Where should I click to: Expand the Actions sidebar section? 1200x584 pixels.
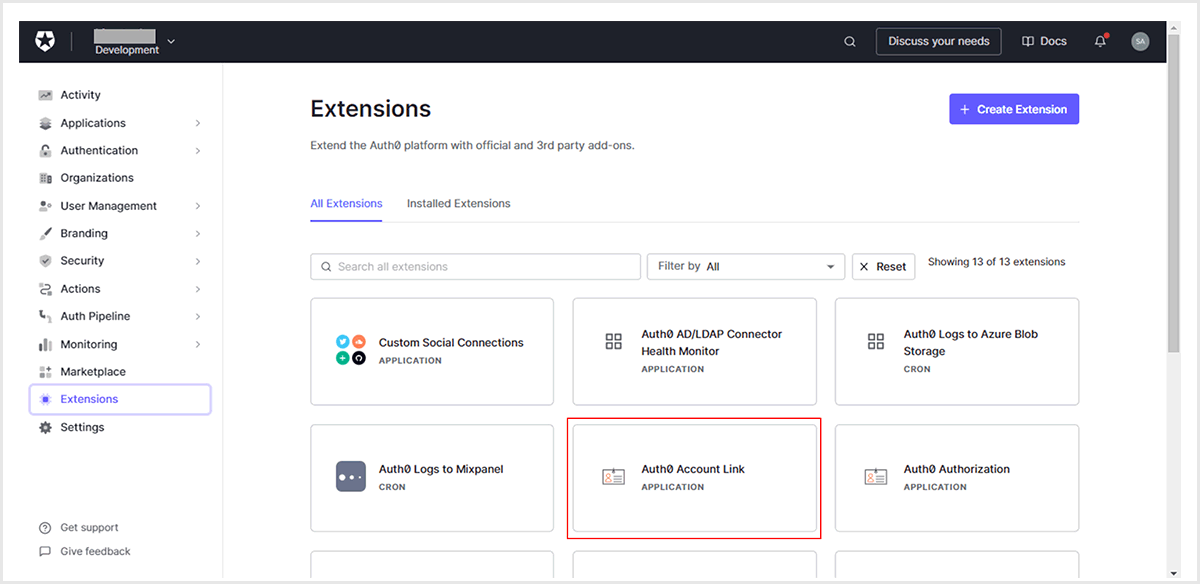pyautogui.click(x=198, y=289)
